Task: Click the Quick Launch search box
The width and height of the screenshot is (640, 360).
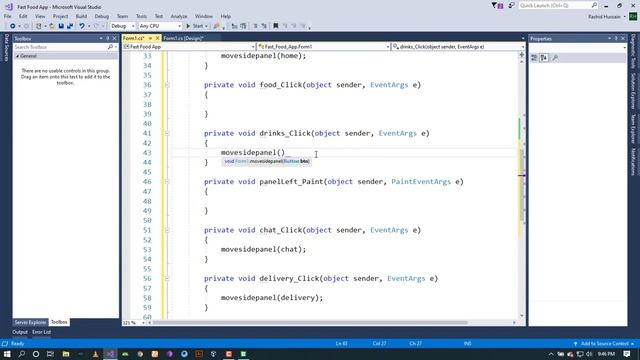Action: pos(558,6)
